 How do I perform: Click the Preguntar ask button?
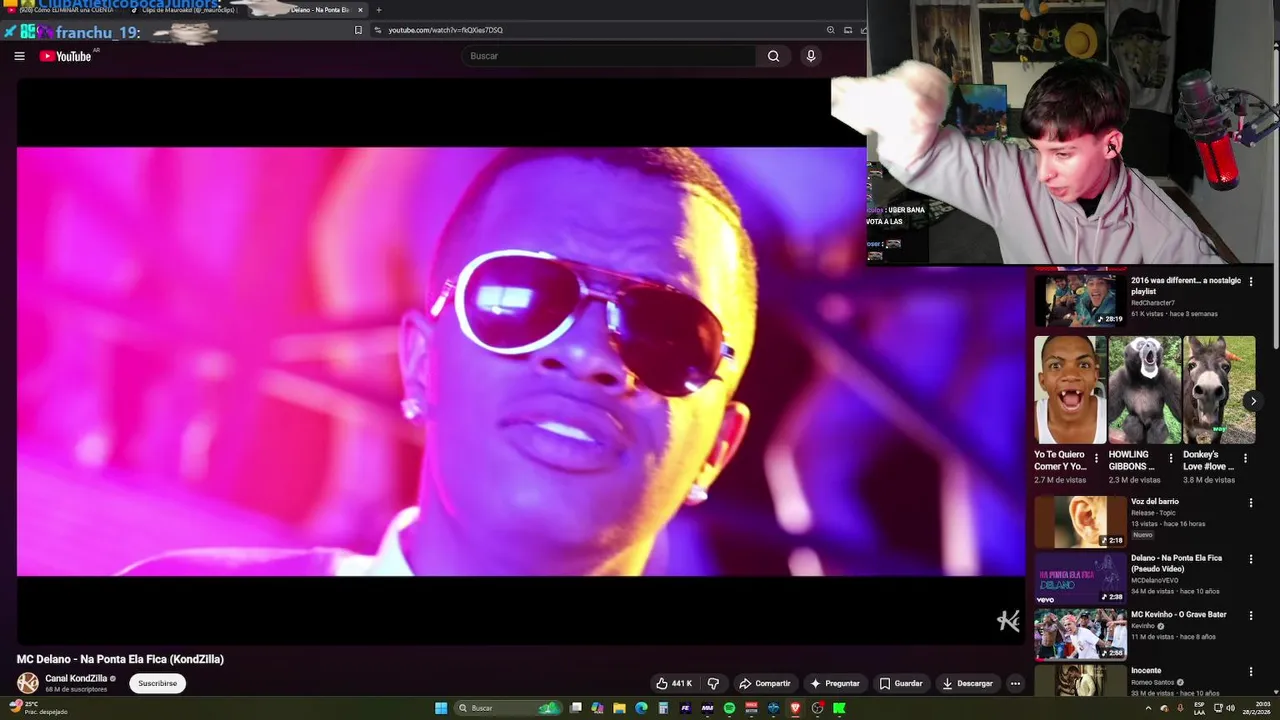pos(835,684)
